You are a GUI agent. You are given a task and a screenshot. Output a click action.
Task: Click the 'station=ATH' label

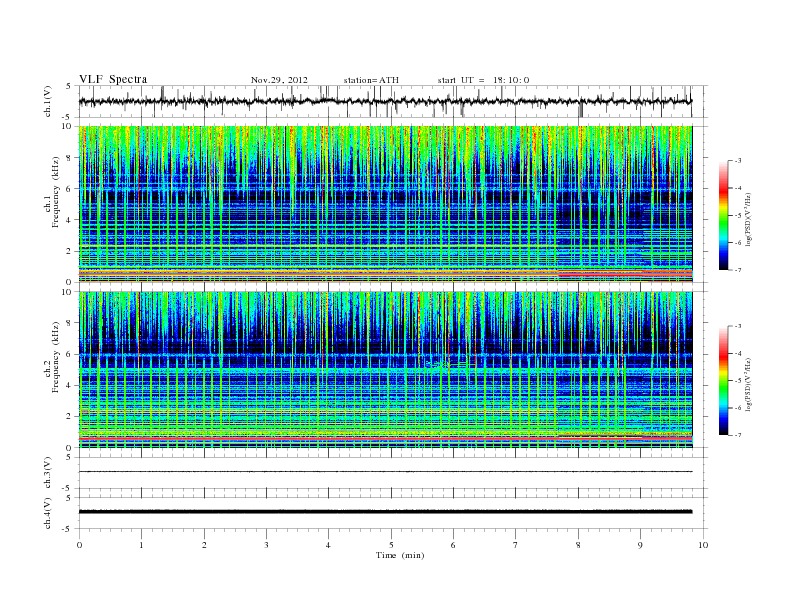371,80
